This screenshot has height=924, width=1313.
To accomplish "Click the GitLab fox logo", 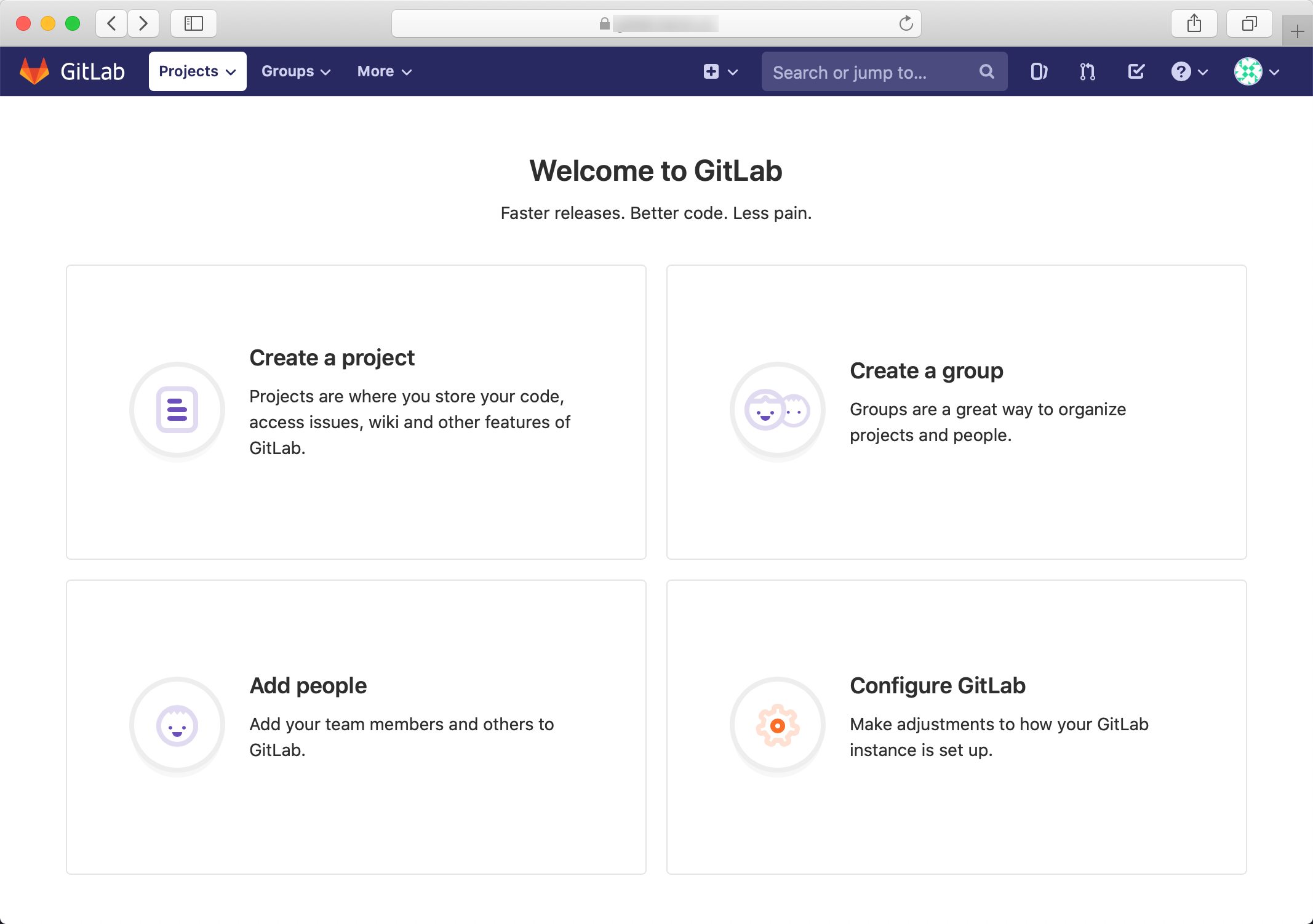I will [x=34, y=71].
